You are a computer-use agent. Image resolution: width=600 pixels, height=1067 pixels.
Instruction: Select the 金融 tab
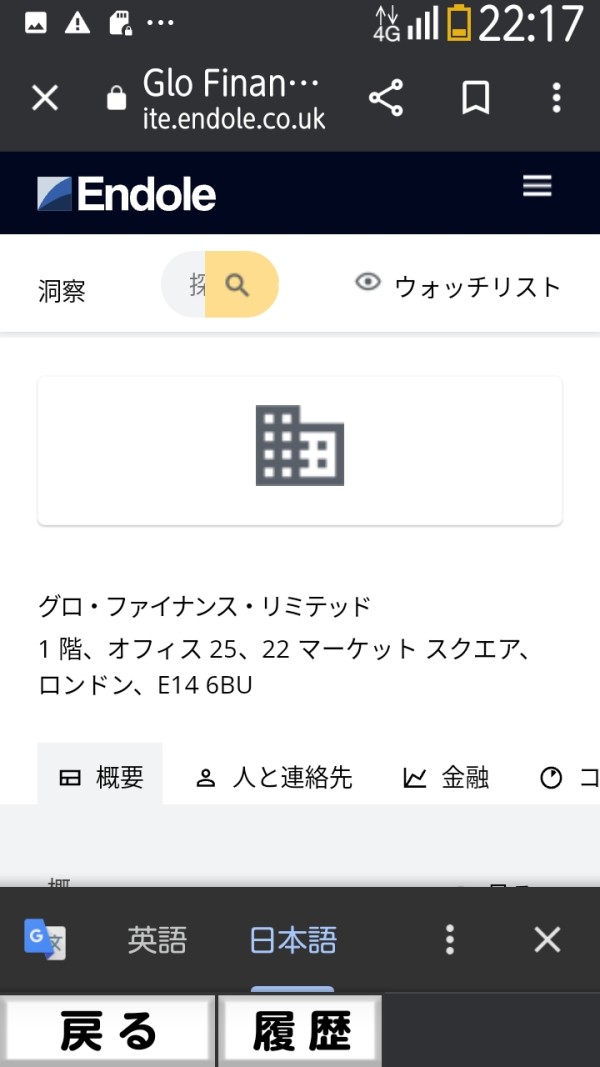click(446, 778)
